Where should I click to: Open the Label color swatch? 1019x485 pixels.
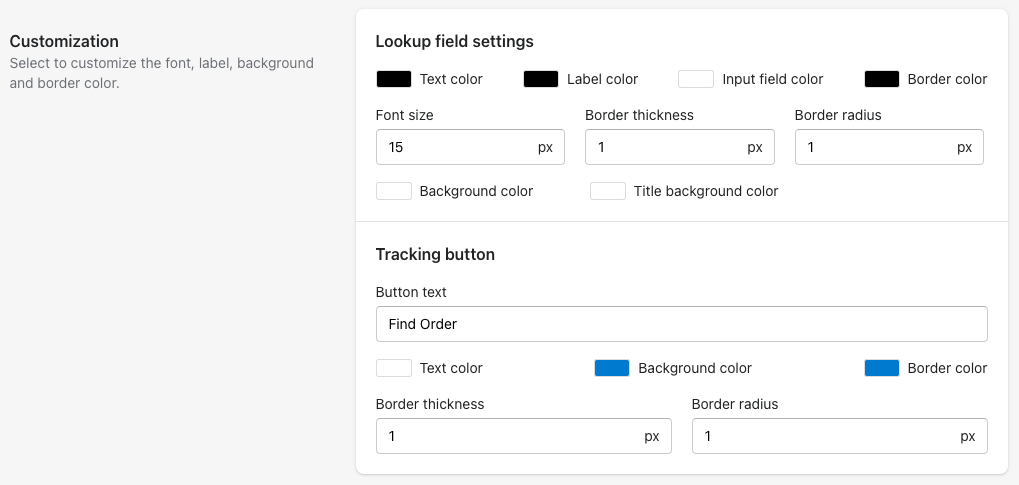[541, 79]
